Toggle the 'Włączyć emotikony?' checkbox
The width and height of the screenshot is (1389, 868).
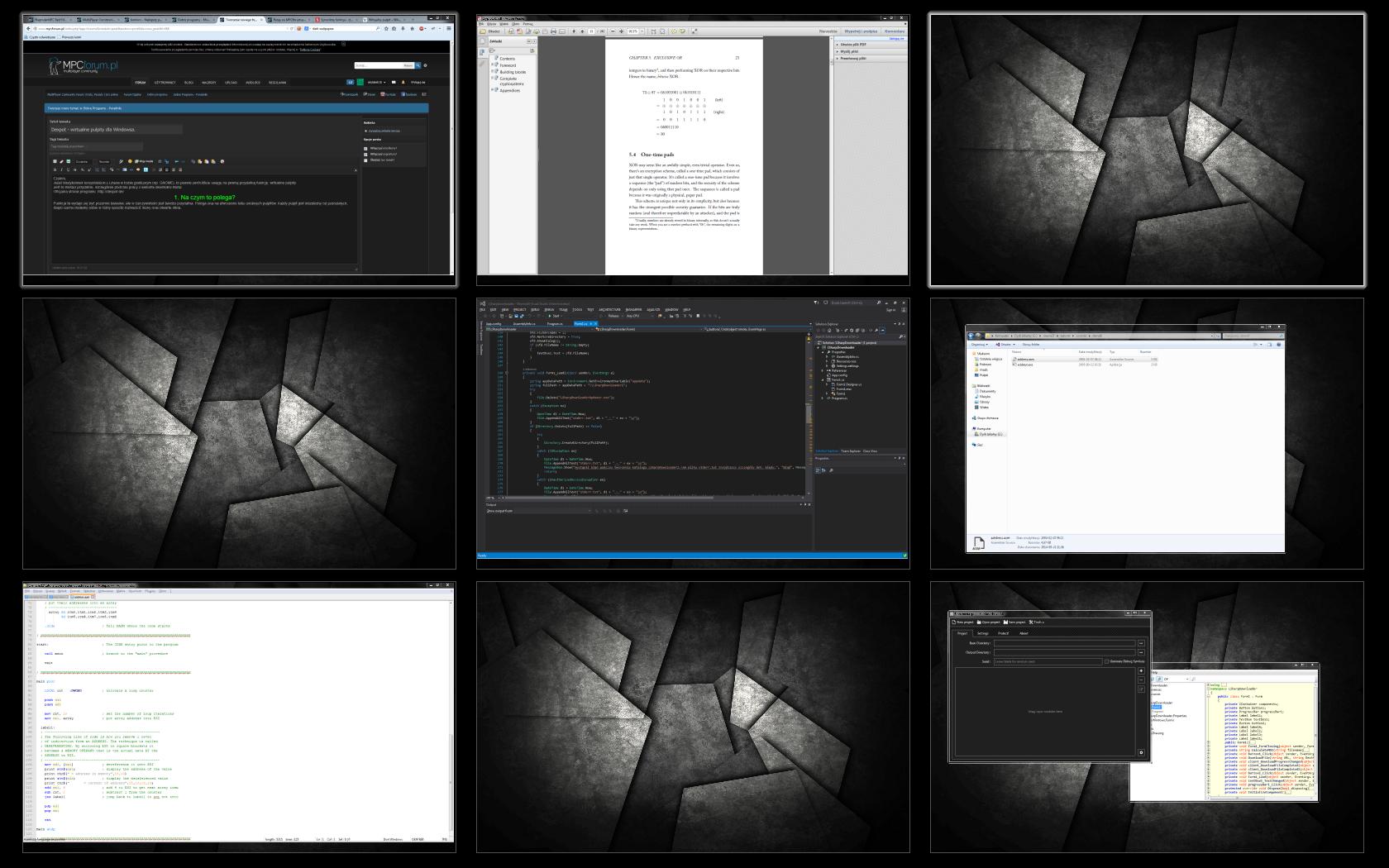click(365, 149)
